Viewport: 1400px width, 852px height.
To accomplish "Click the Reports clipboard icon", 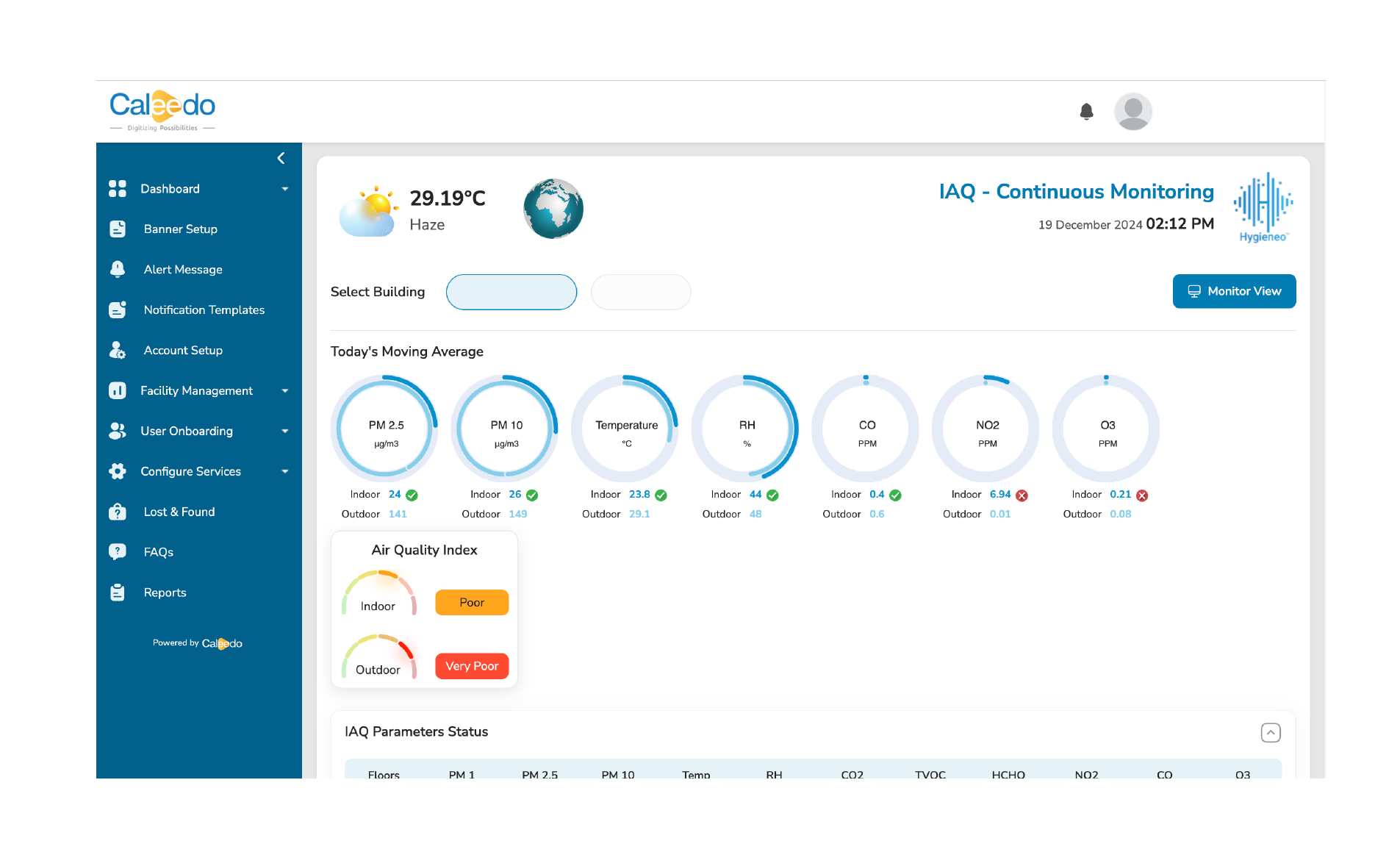I will (118, 593).
